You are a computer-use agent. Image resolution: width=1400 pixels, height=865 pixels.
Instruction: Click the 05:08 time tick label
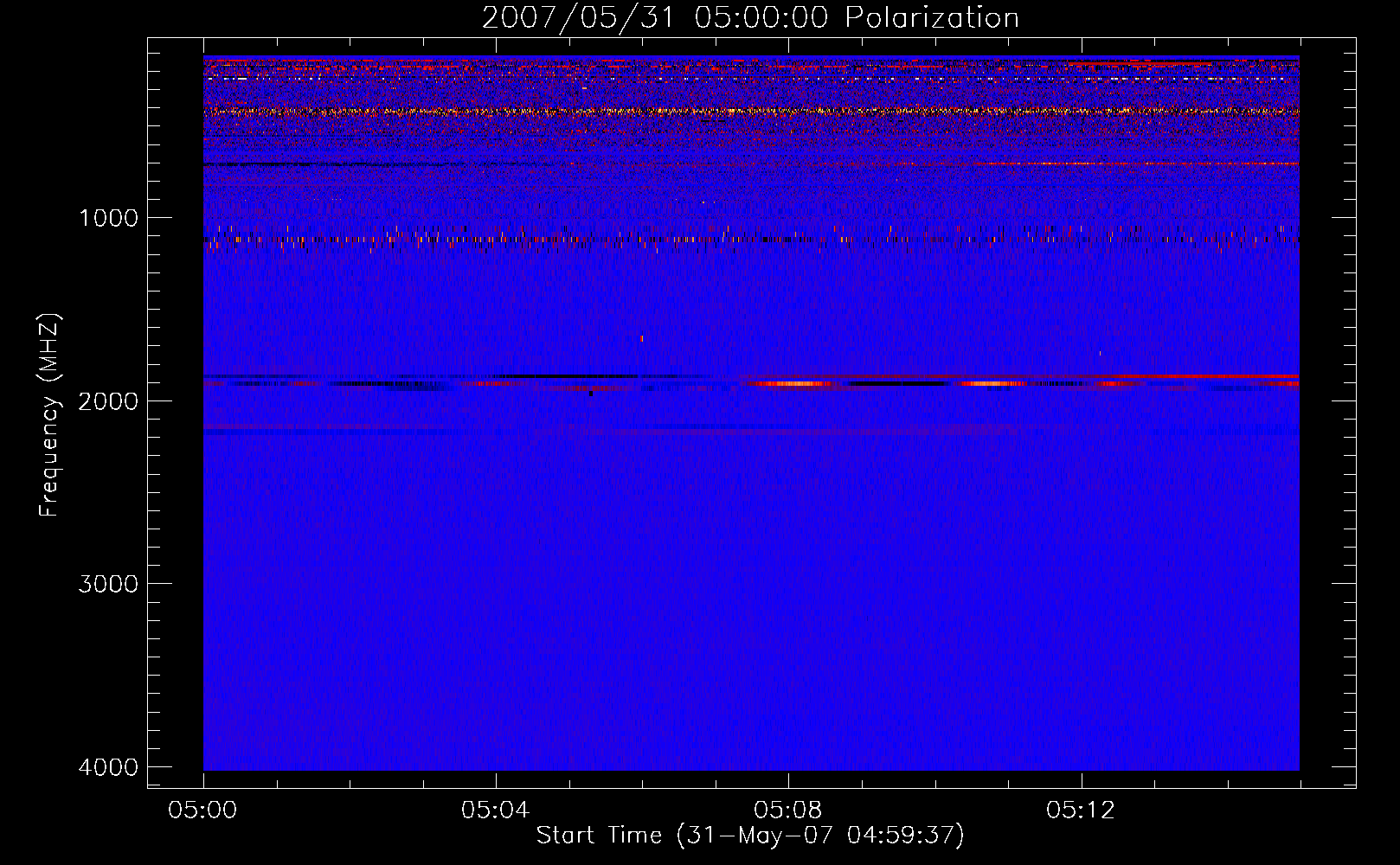[788, 811]
